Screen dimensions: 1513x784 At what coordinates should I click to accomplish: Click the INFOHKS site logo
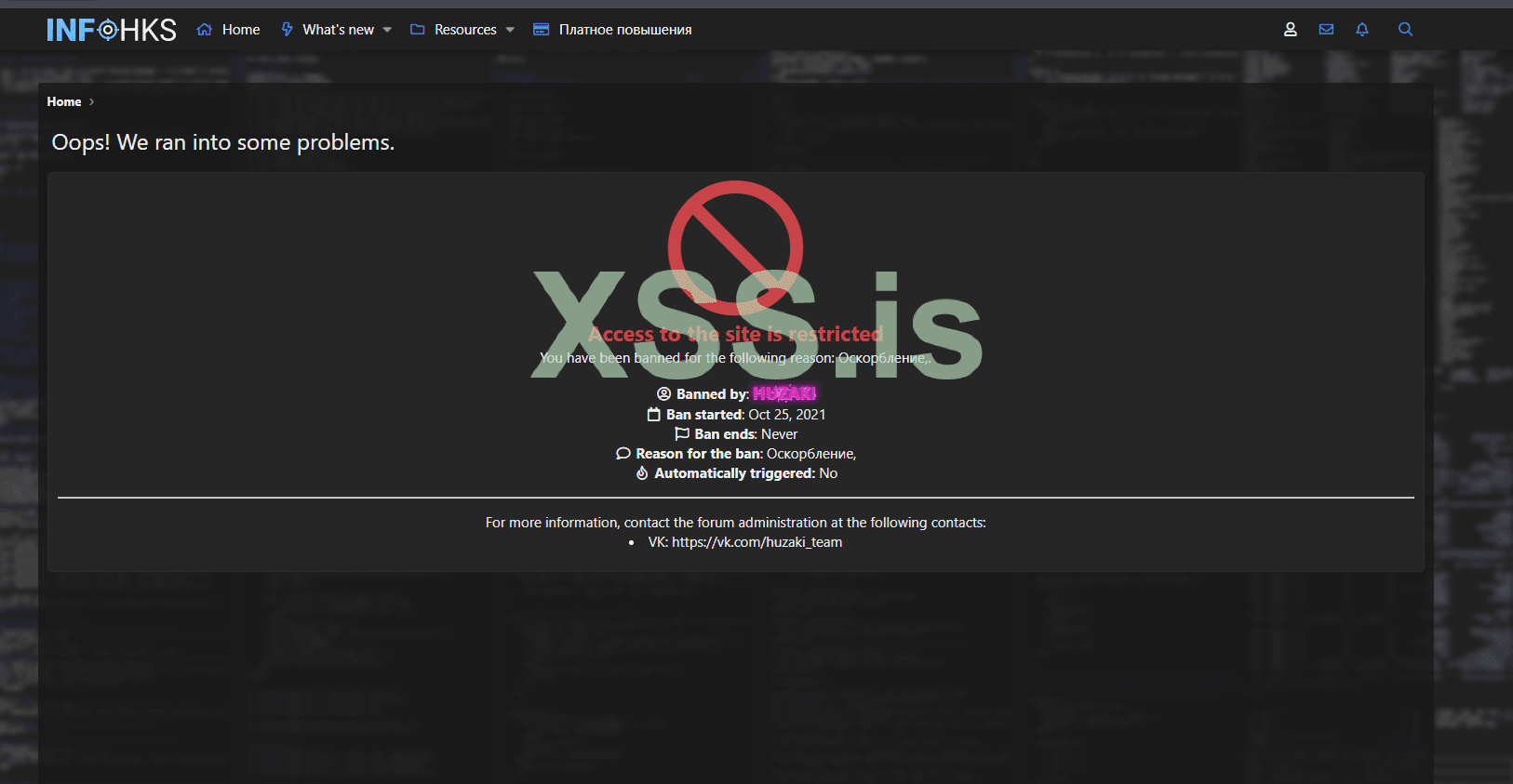click(x=112, y=30)
